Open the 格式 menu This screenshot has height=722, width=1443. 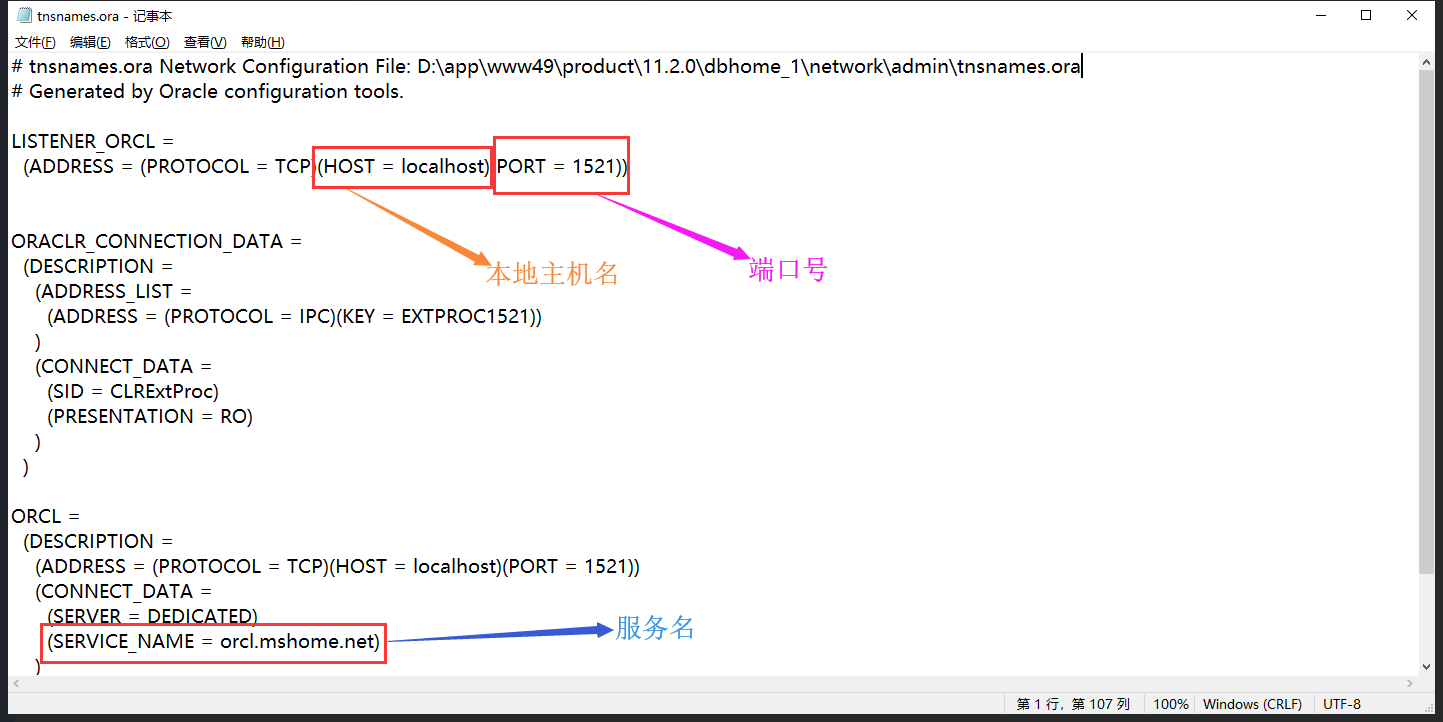(x=147, y=41)
